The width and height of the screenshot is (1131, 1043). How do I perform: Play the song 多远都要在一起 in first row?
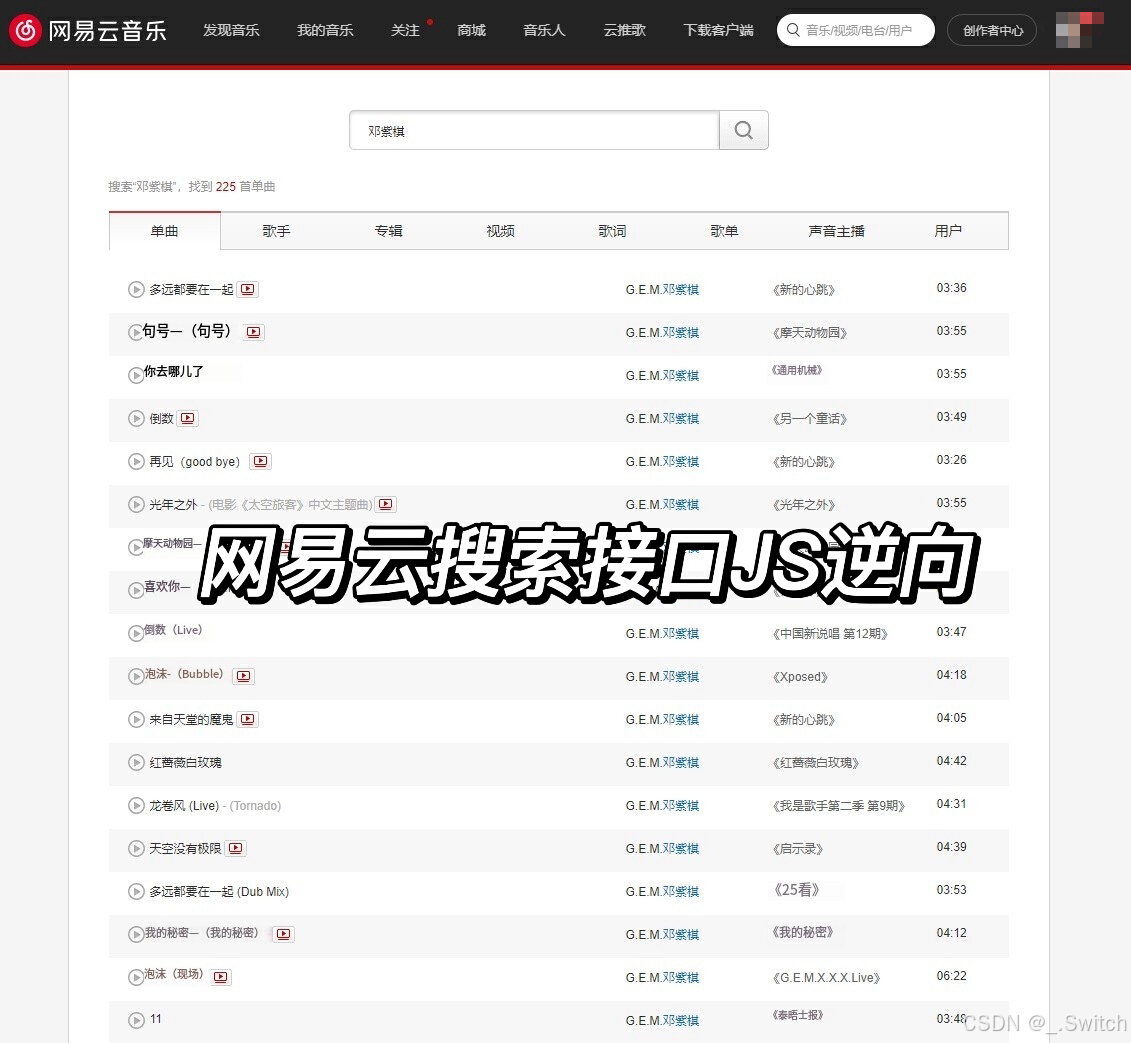(136, 289)
